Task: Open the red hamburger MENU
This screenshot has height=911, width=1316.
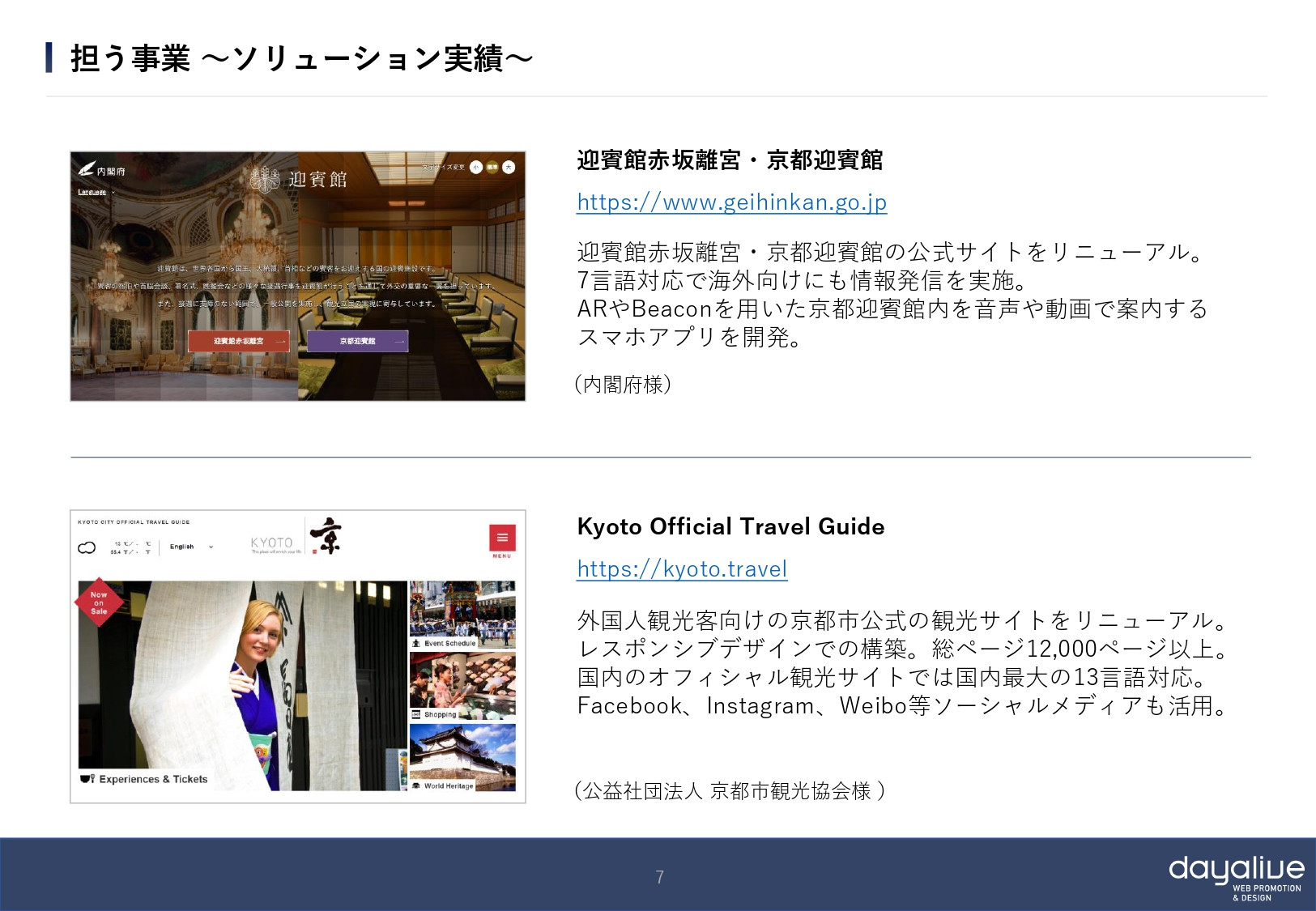Action: 502,536
